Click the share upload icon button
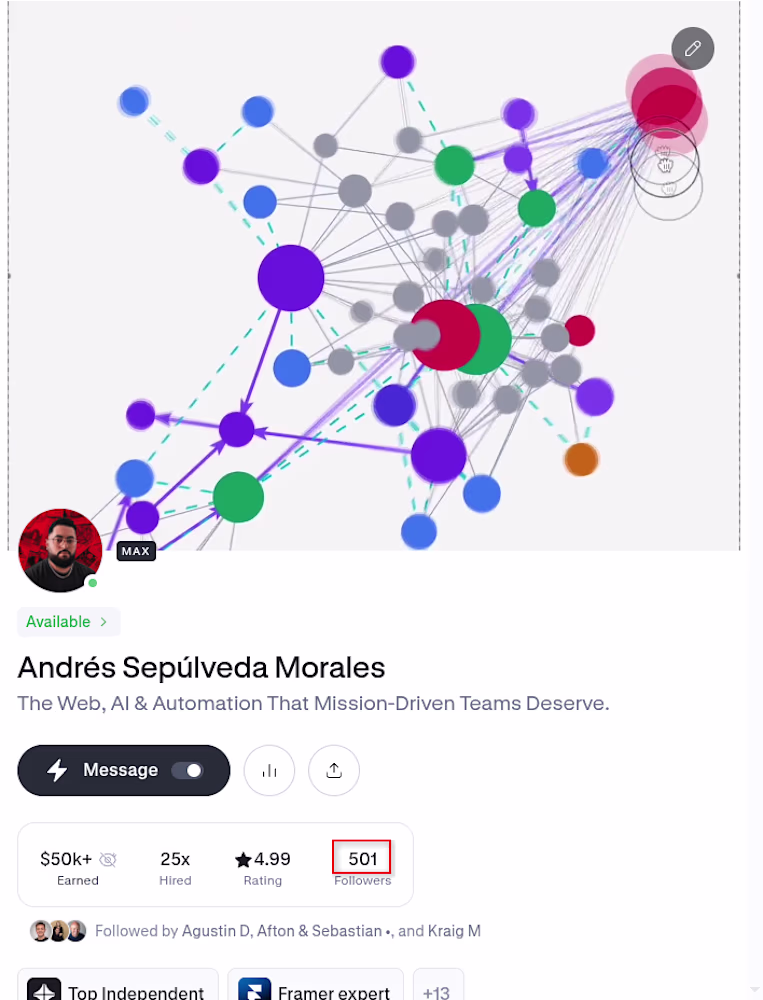This screenshot has height=1000, width=763. click(334, 770)
